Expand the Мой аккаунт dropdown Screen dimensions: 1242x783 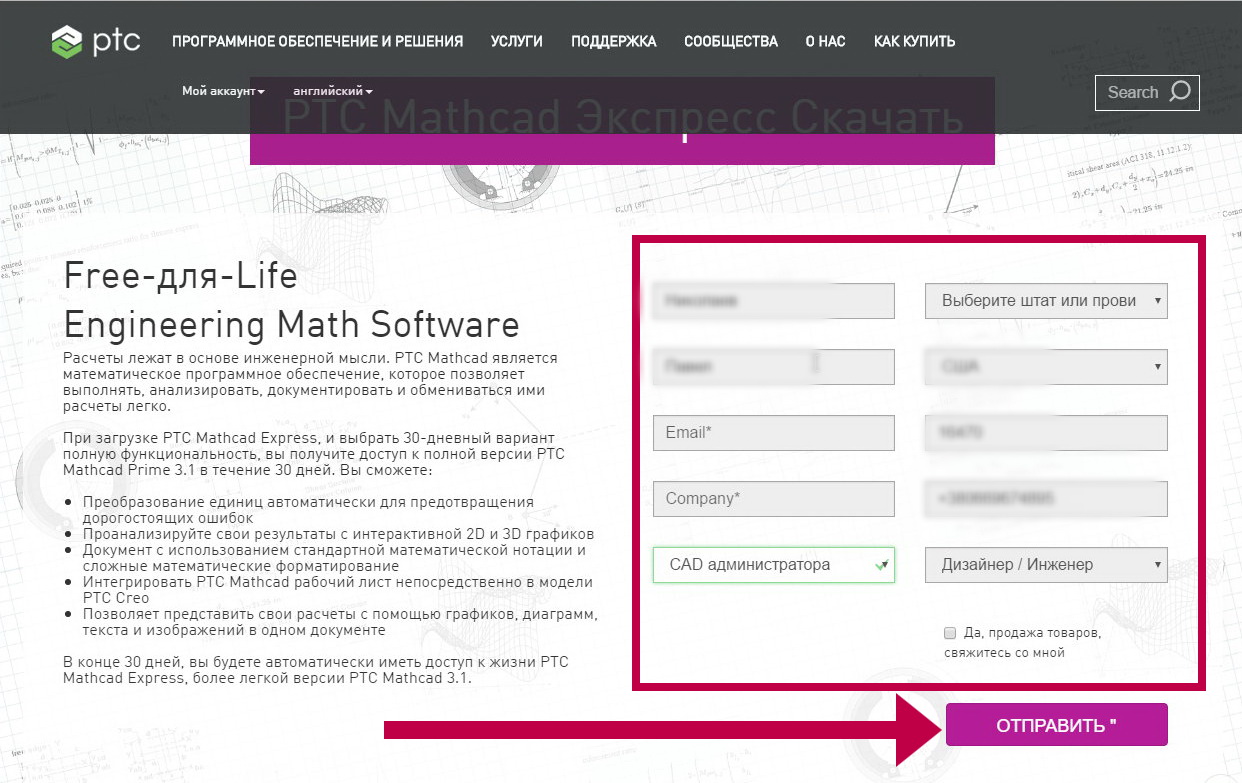tap(223, 91)
